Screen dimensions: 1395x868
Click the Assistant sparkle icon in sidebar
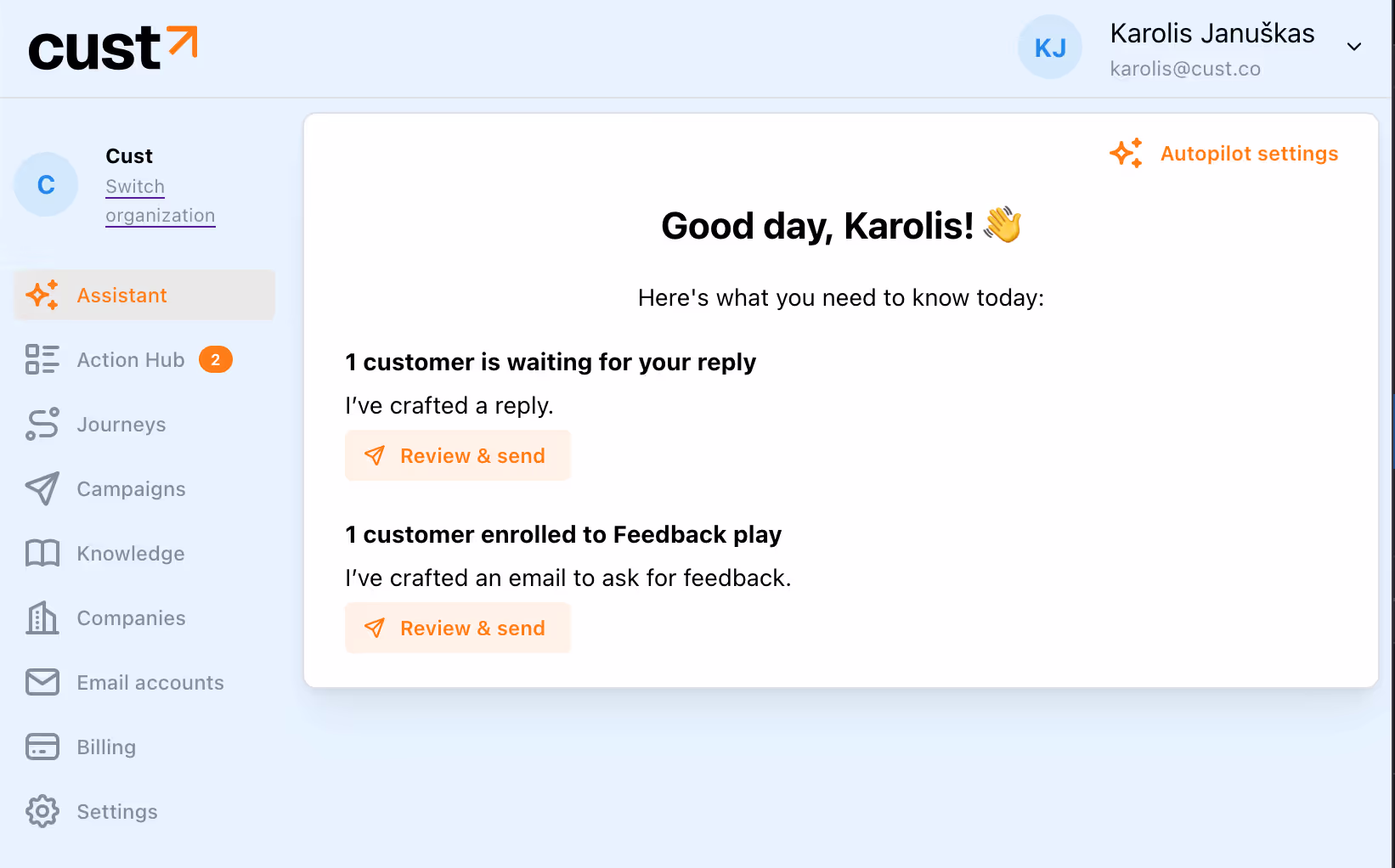[42, 295]
